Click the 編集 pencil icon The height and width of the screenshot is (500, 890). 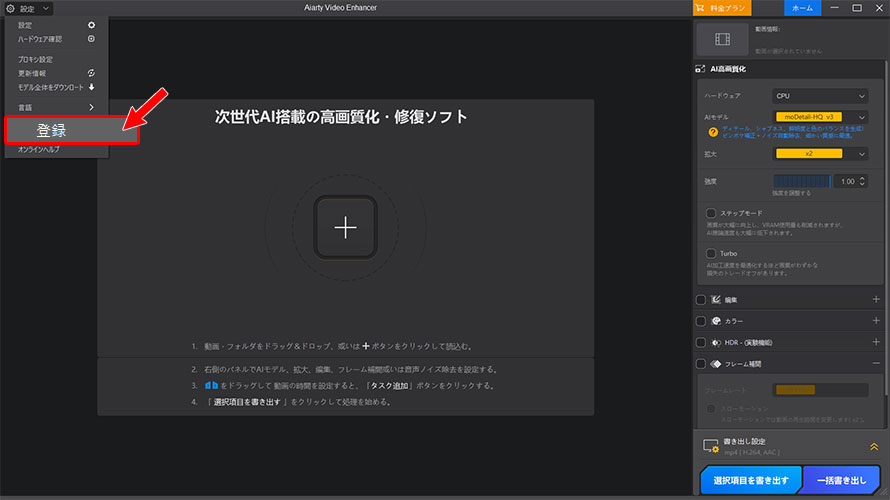click(x=716, y=300)
